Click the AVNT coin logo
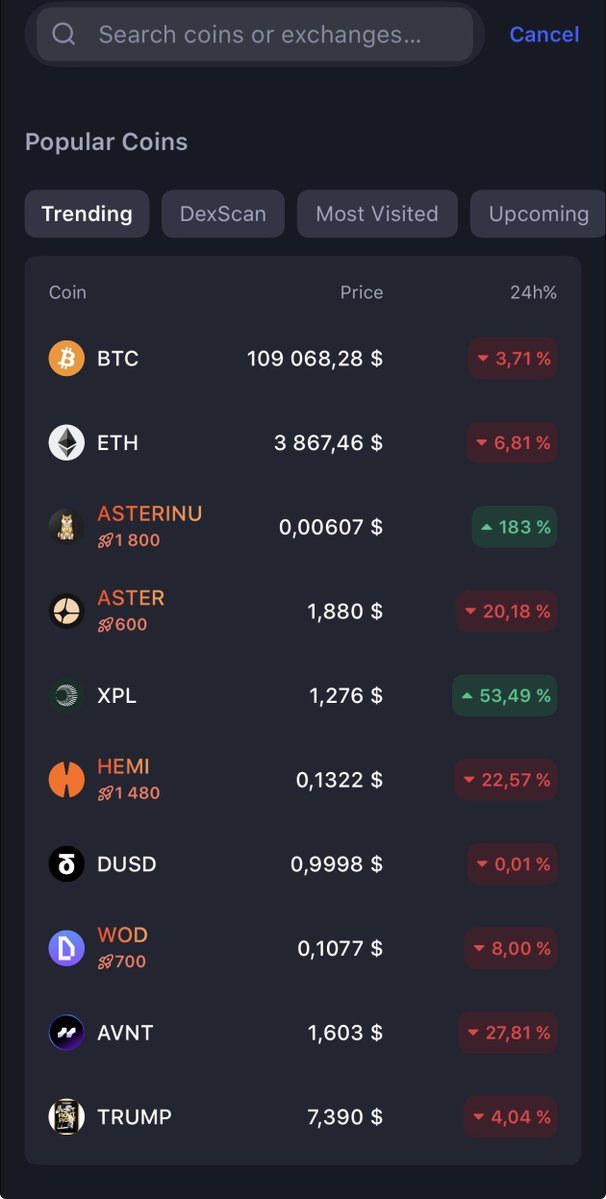Screen dimensions: 606x1199 [67, 1032]
